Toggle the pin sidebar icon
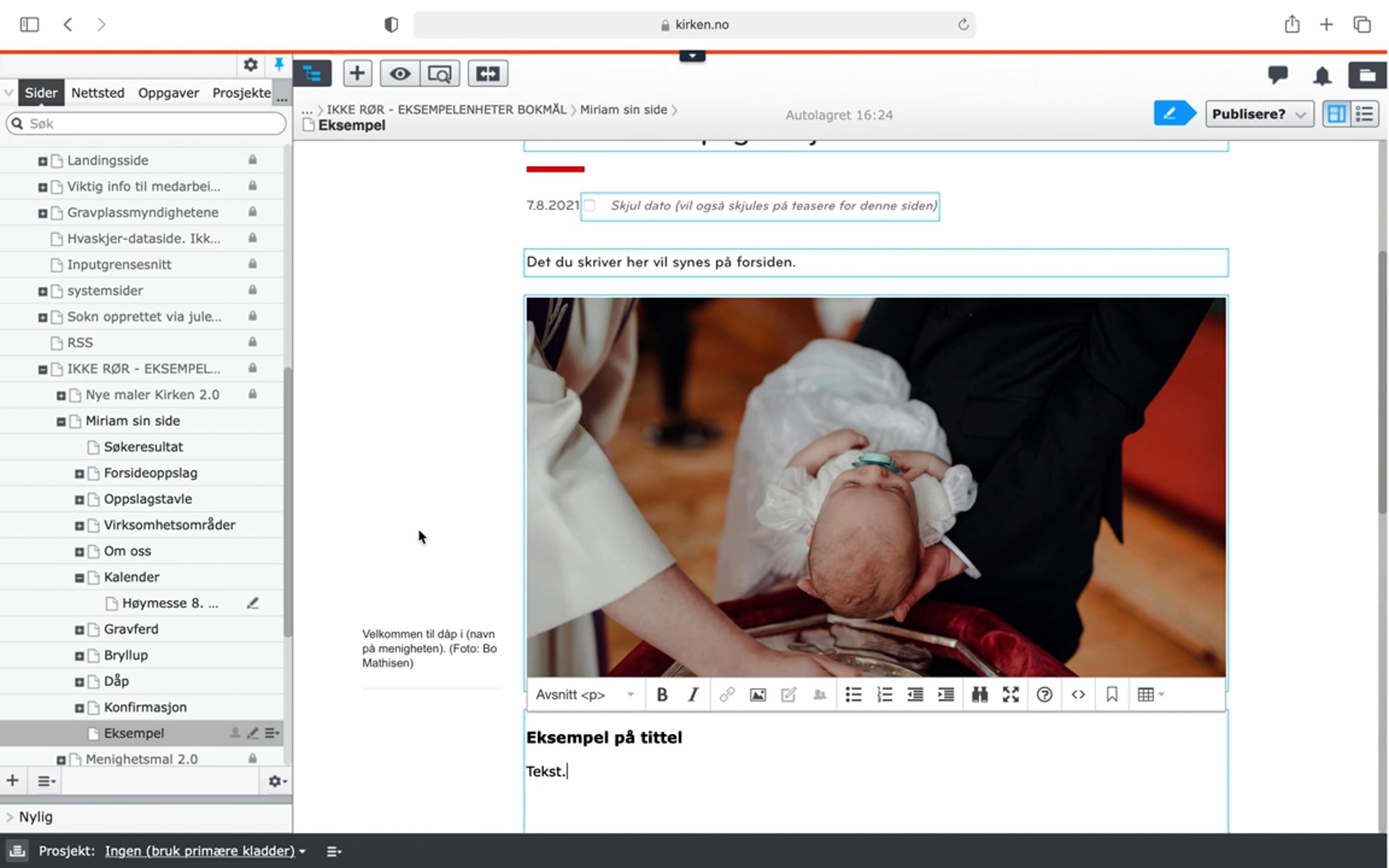 point(279,64)
